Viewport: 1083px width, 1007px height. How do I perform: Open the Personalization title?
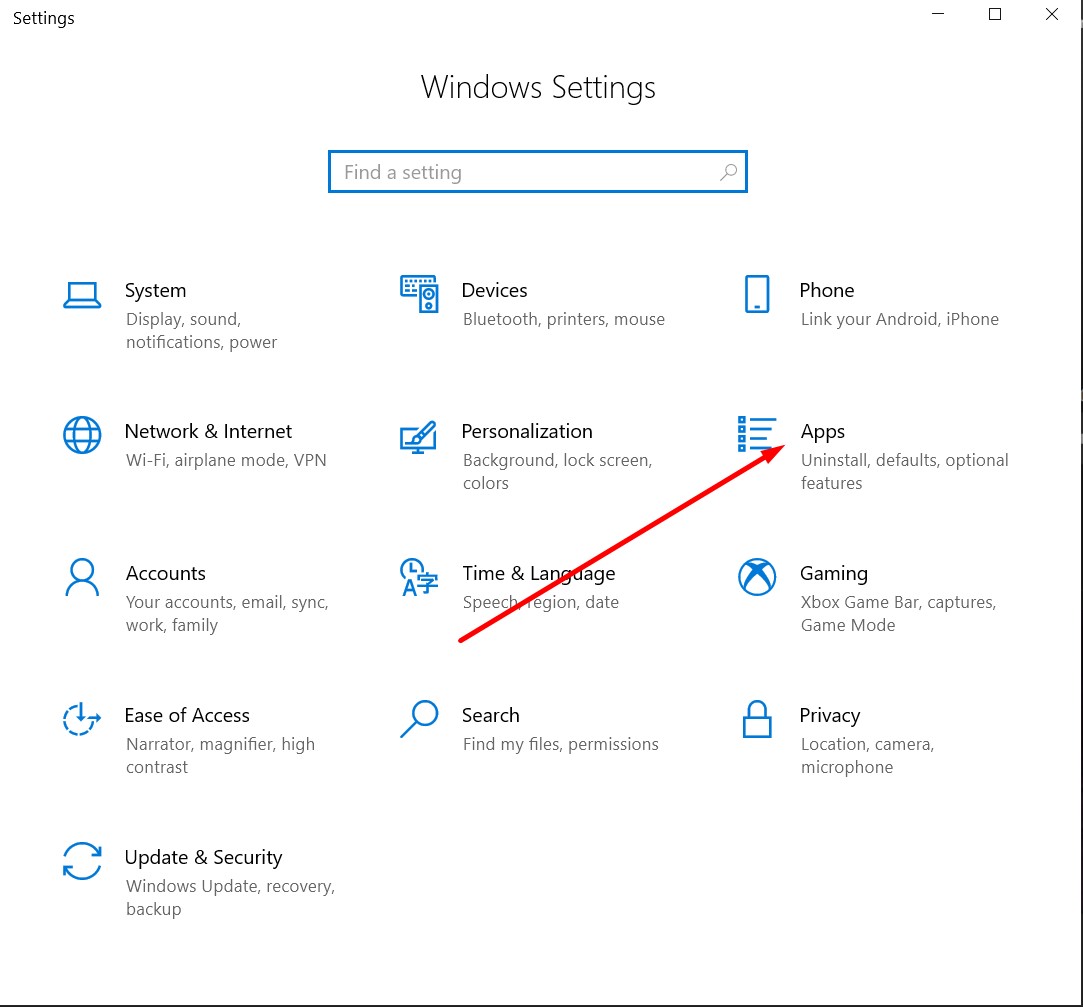tap(527, 432)
